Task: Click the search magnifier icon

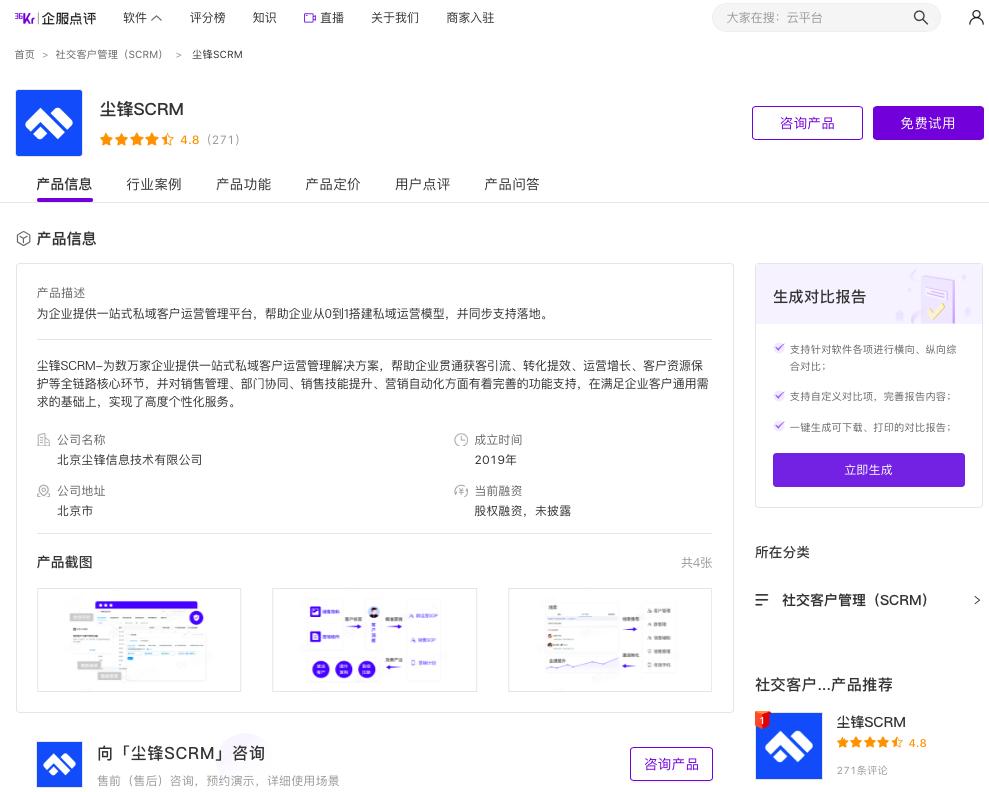Action: (x=921, y=18)
